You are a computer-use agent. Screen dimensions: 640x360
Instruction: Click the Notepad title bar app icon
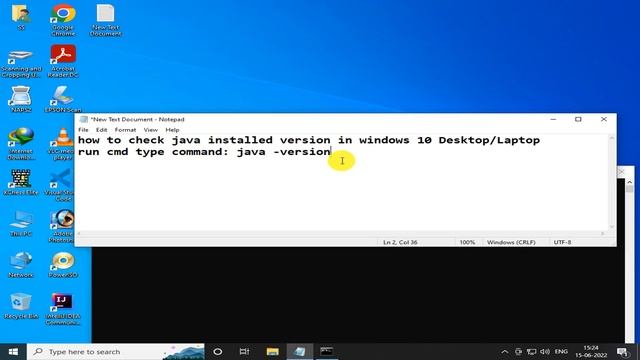coord(84,119)
